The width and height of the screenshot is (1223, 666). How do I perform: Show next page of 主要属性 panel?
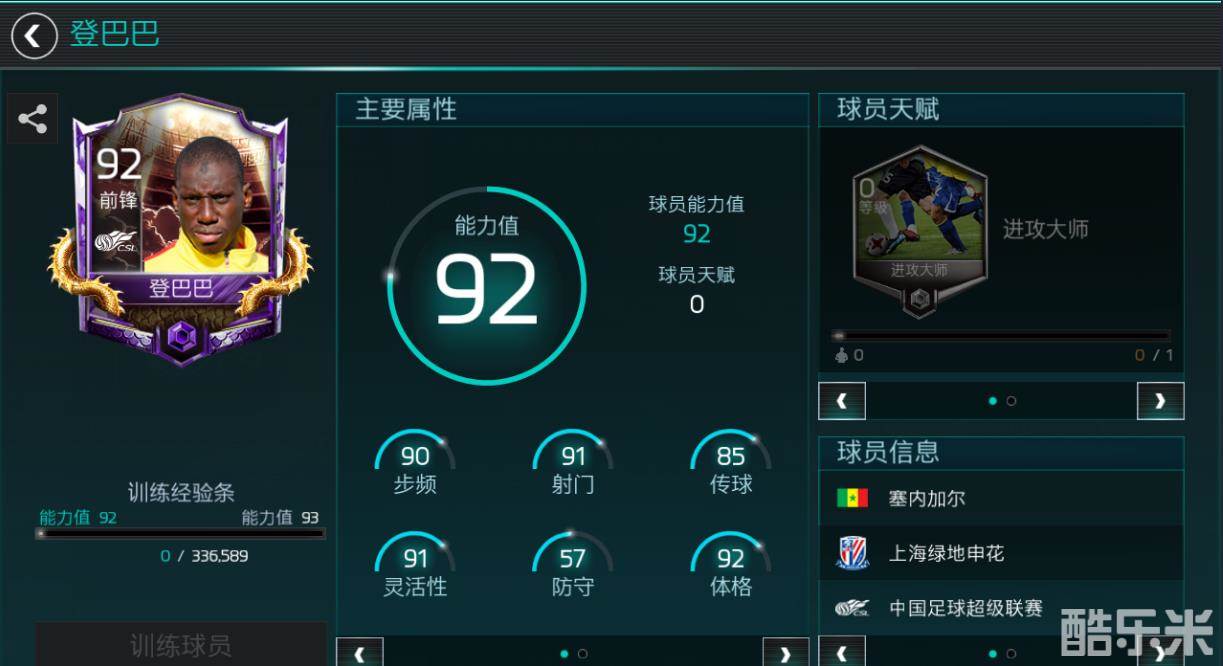tap(786, 653)
